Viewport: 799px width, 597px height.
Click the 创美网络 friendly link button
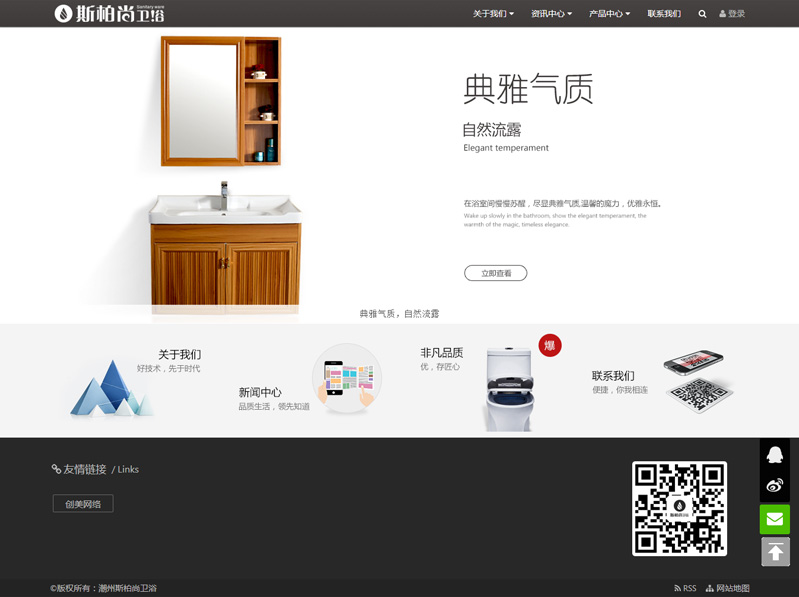tap(83, 504)
